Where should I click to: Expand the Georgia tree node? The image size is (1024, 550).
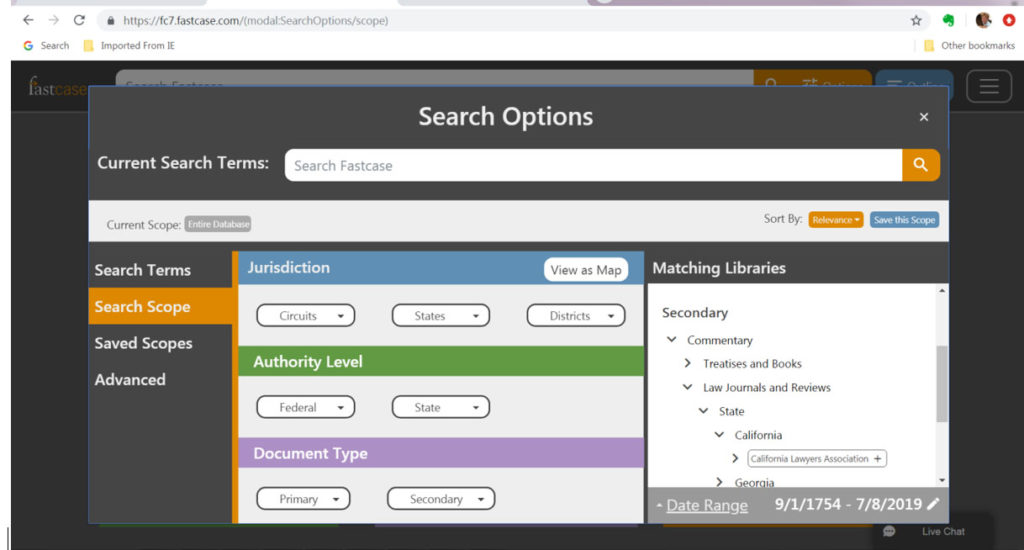click(x=719, y=482)
